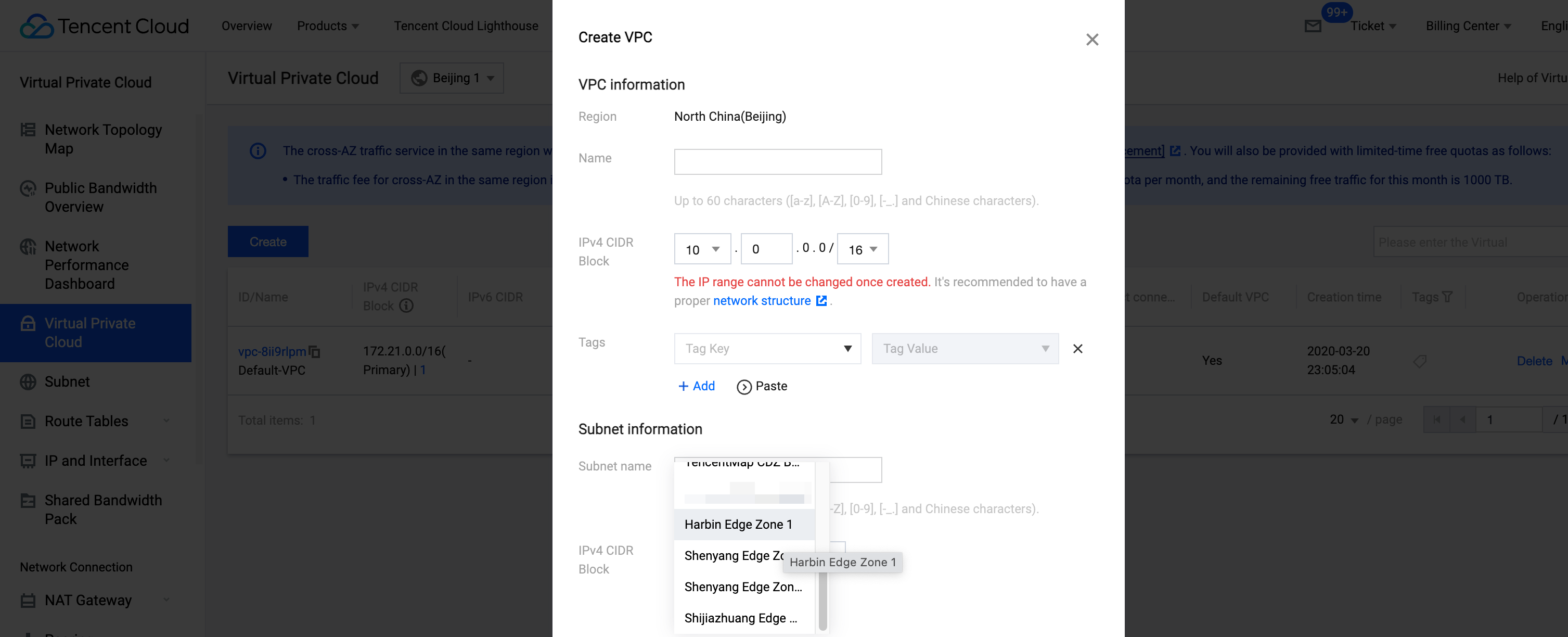Remove the tag row with X icon
This screenshot has height=637, width=1568.
1077,349
